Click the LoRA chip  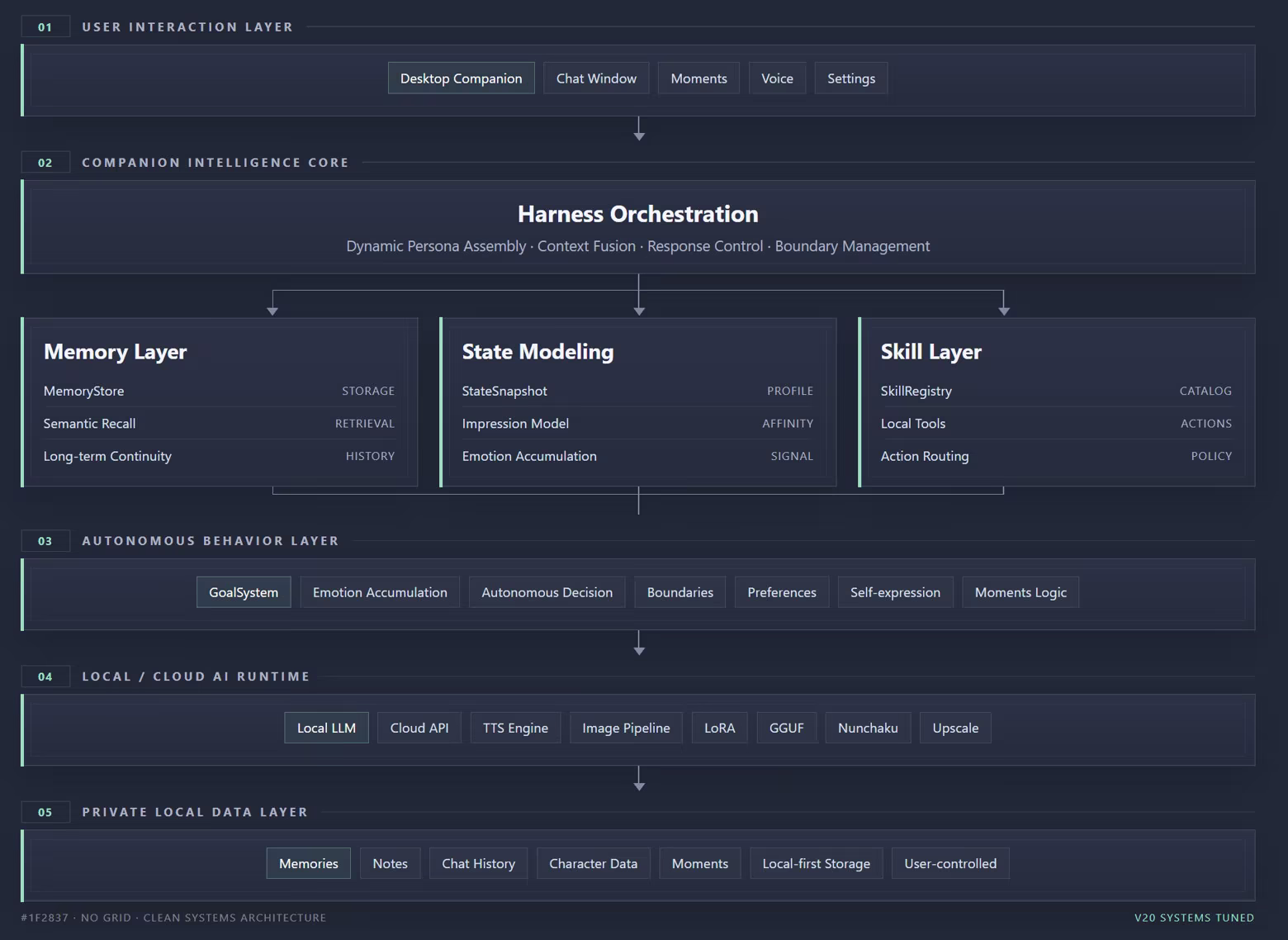click(719, 728)
